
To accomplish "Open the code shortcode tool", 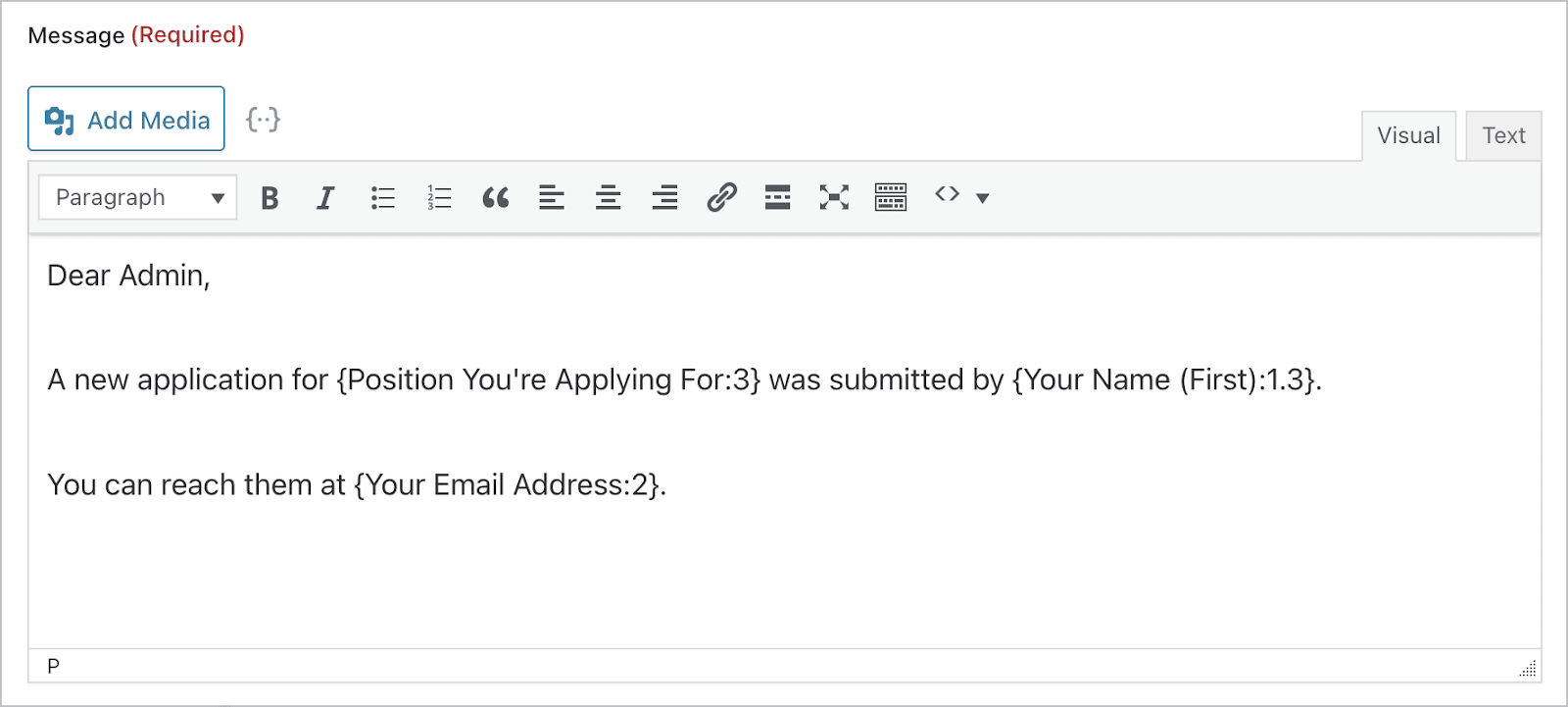I will (x=947, y=197).
